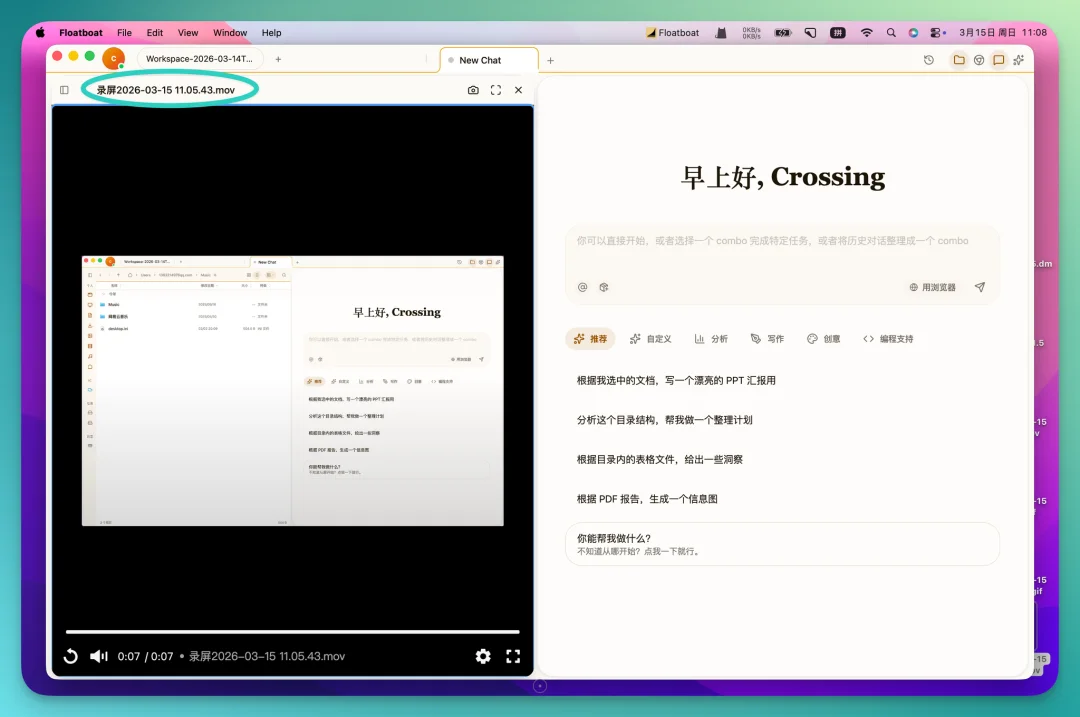Screen dimensions: 1080x717
Task: Send the message with the paper plane icon
Action: coord(978,287)
